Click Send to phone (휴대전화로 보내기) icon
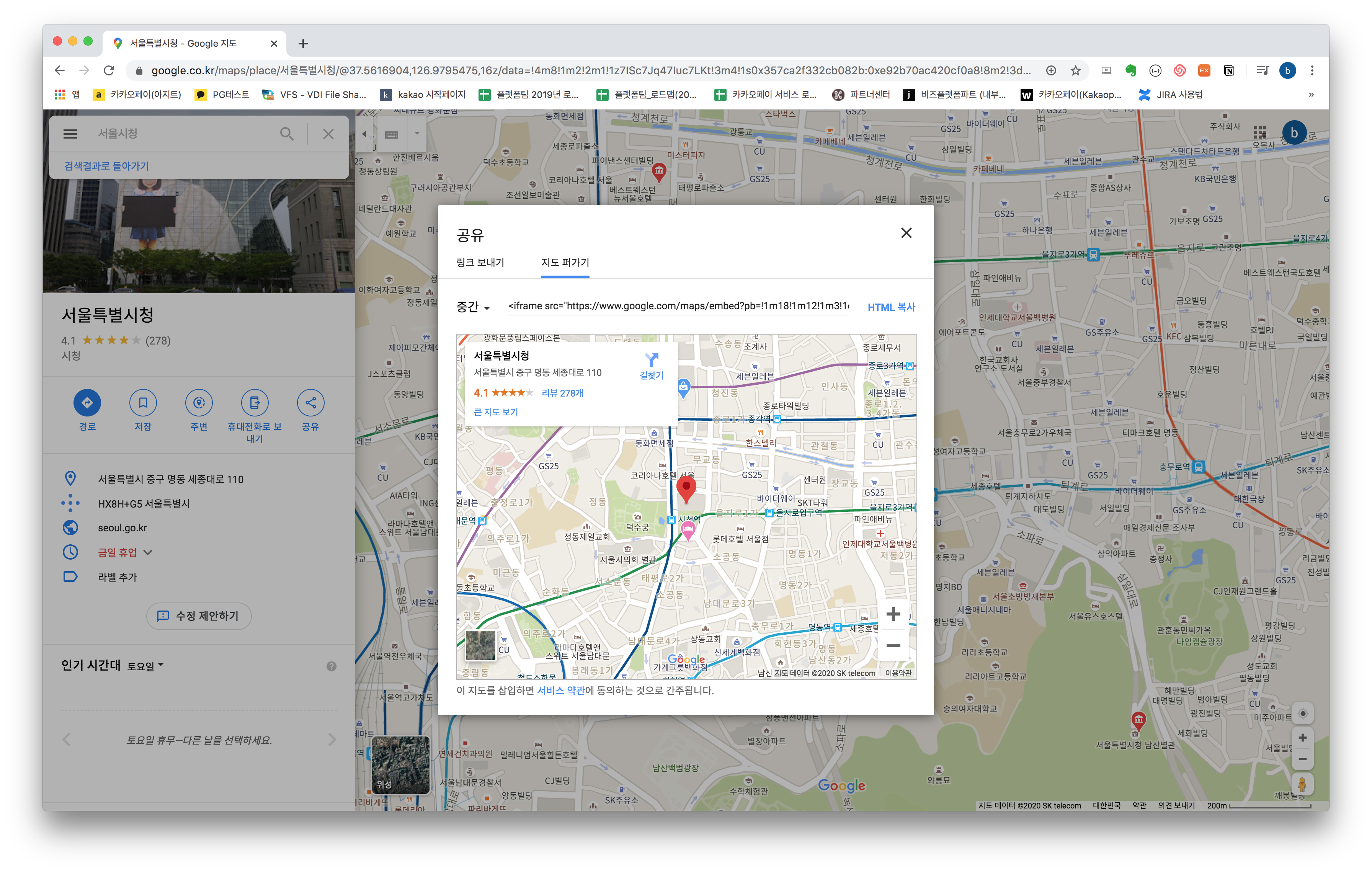Image resolution: width=1372 pixels, height=872 pixels. click(255, 403)
